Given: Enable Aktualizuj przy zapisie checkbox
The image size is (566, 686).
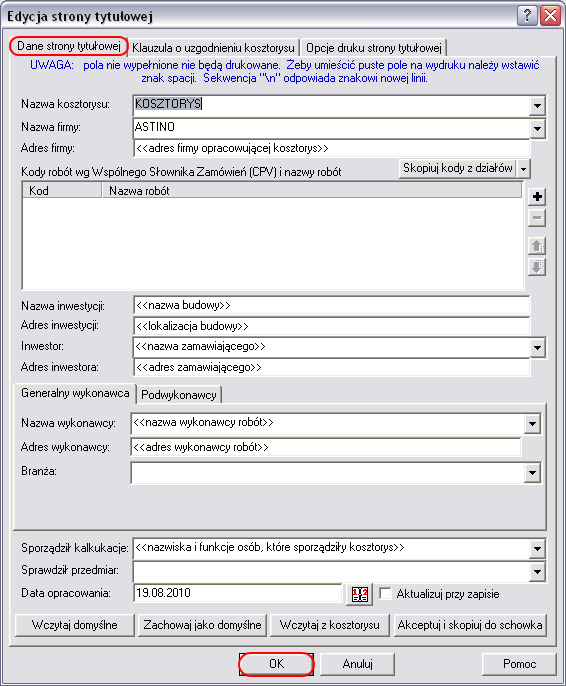Looking at the screenshot, I should pos(385,594).
